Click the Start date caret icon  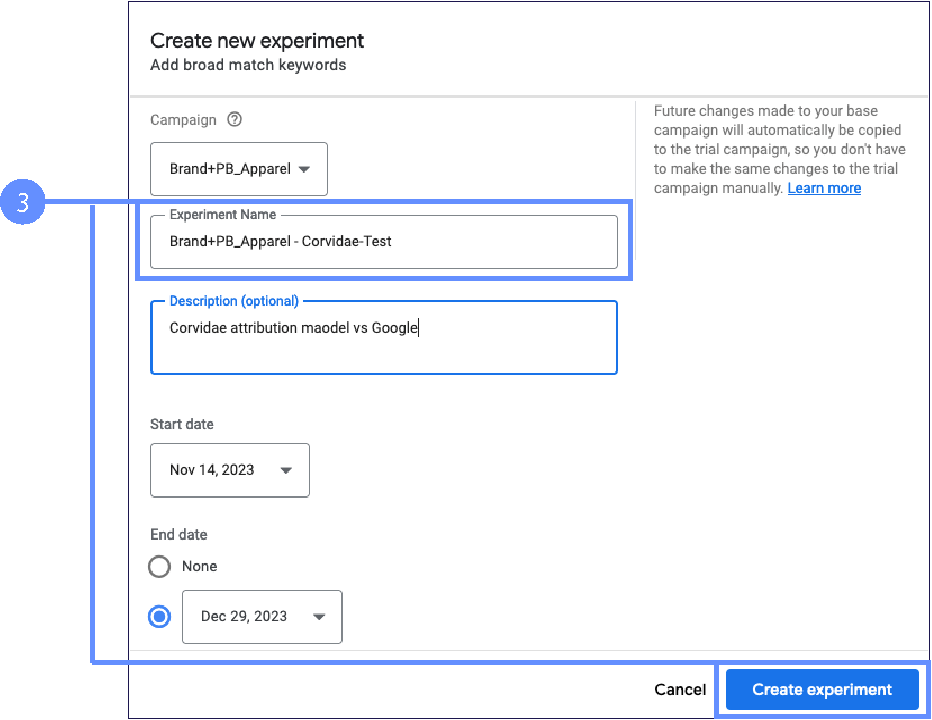(x=287, y=470)
